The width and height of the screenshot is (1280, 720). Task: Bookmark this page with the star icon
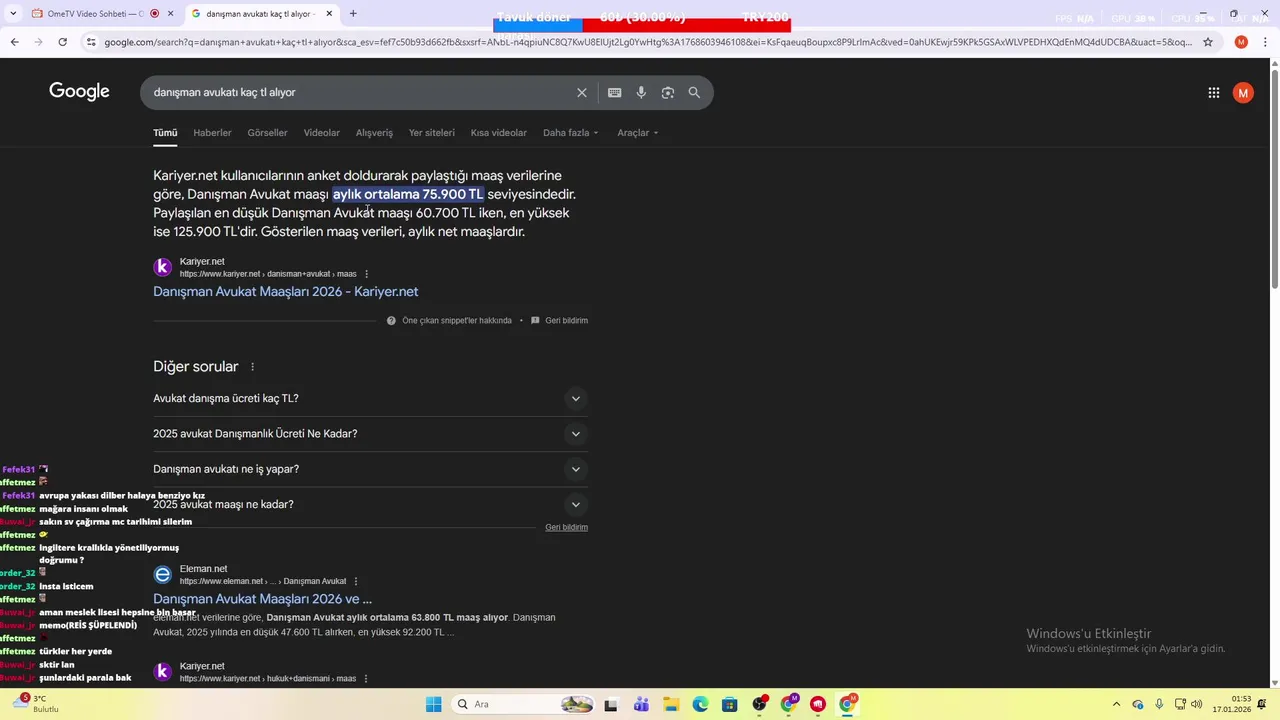[1208, 42]
